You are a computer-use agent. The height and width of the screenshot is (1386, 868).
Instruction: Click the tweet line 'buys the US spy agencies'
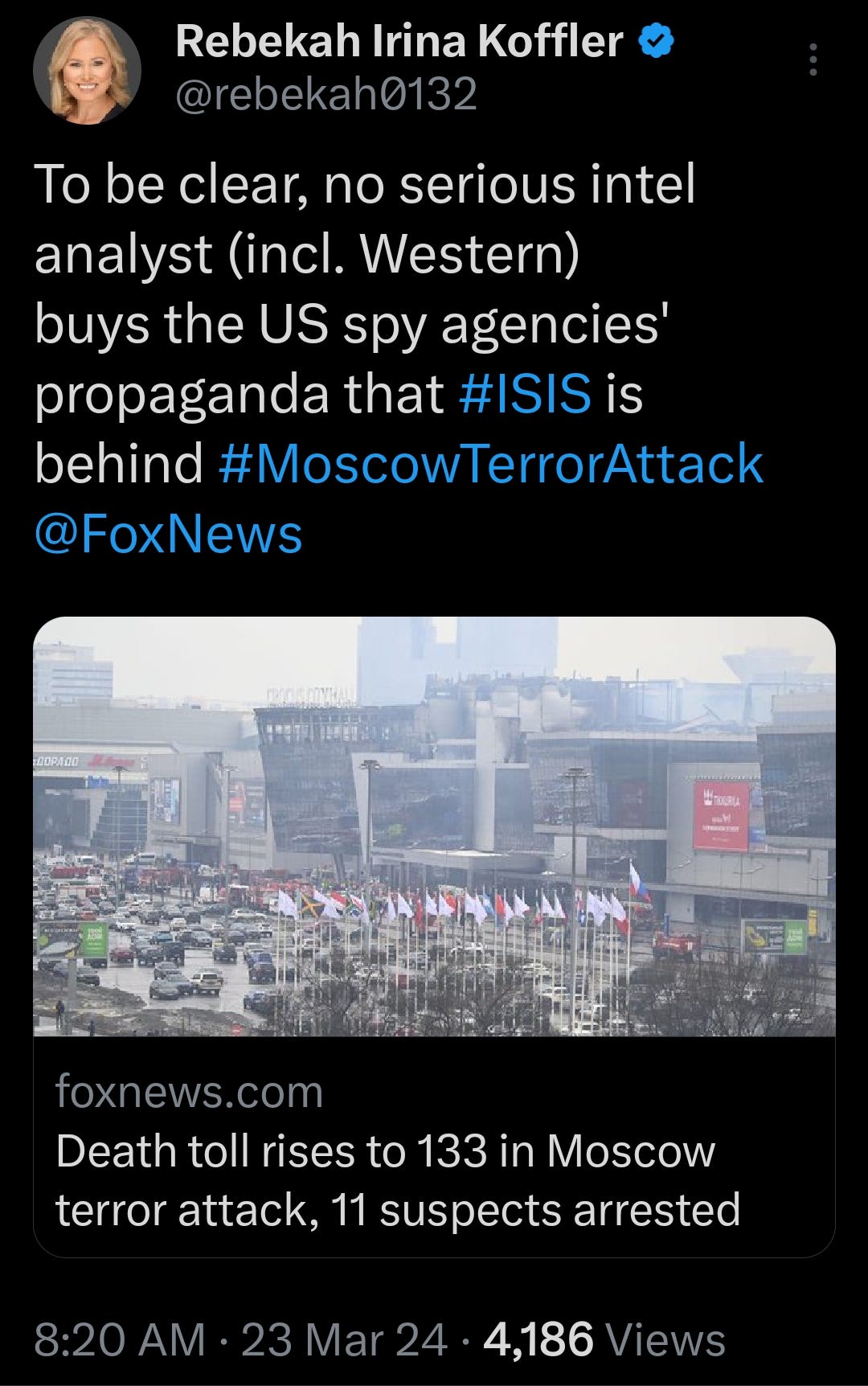pyautogui.click(x=352, y=325)
